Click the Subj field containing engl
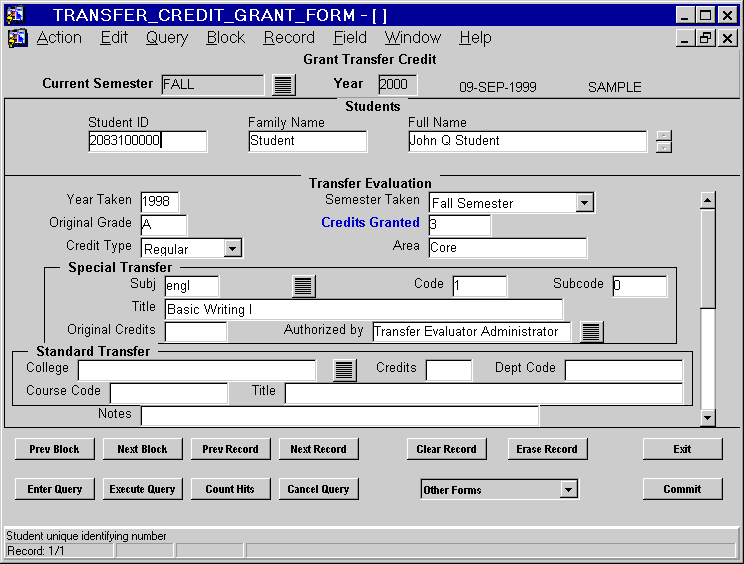 point(192,286)
